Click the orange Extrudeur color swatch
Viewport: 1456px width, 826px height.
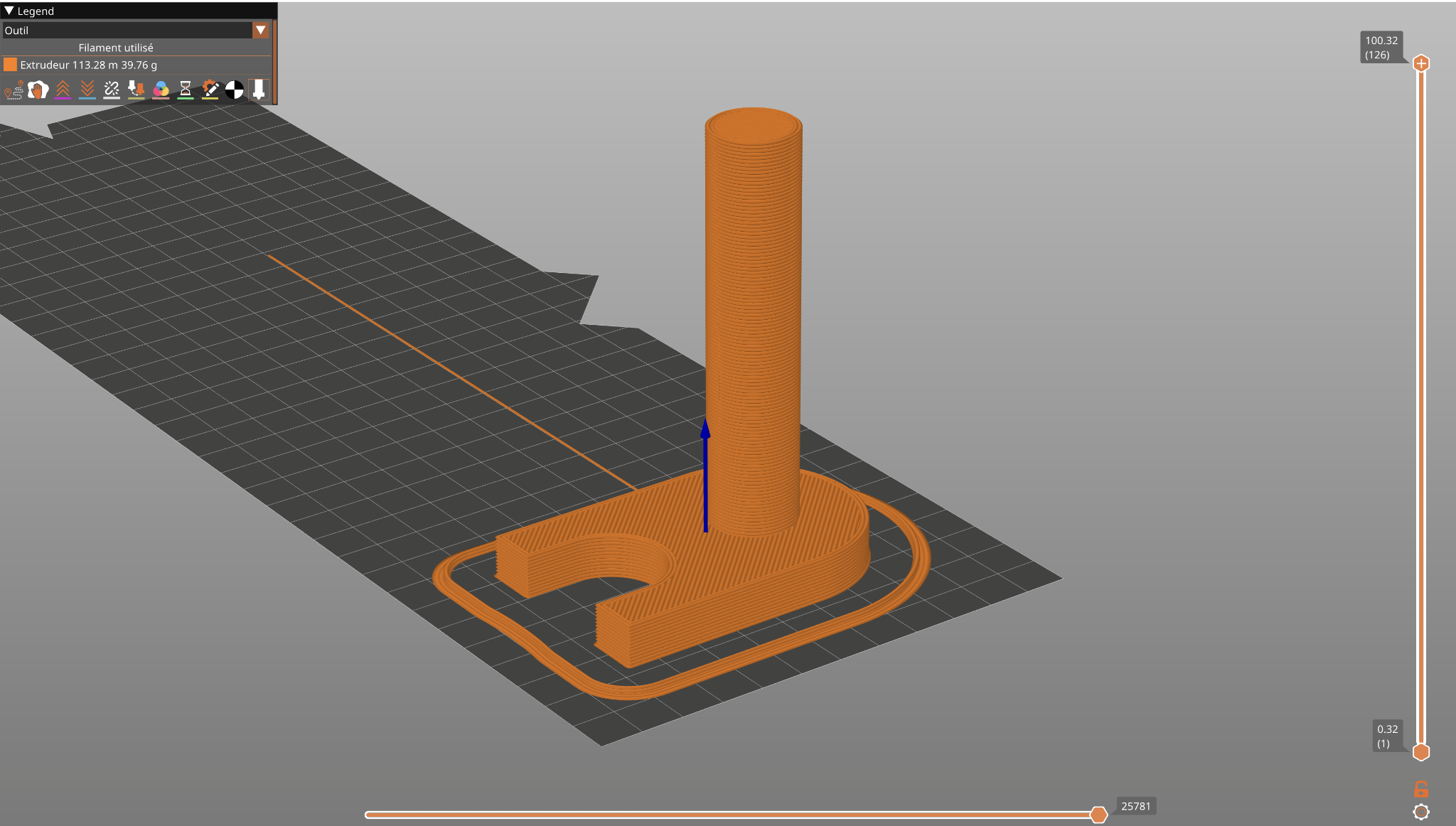click(10, 65)
